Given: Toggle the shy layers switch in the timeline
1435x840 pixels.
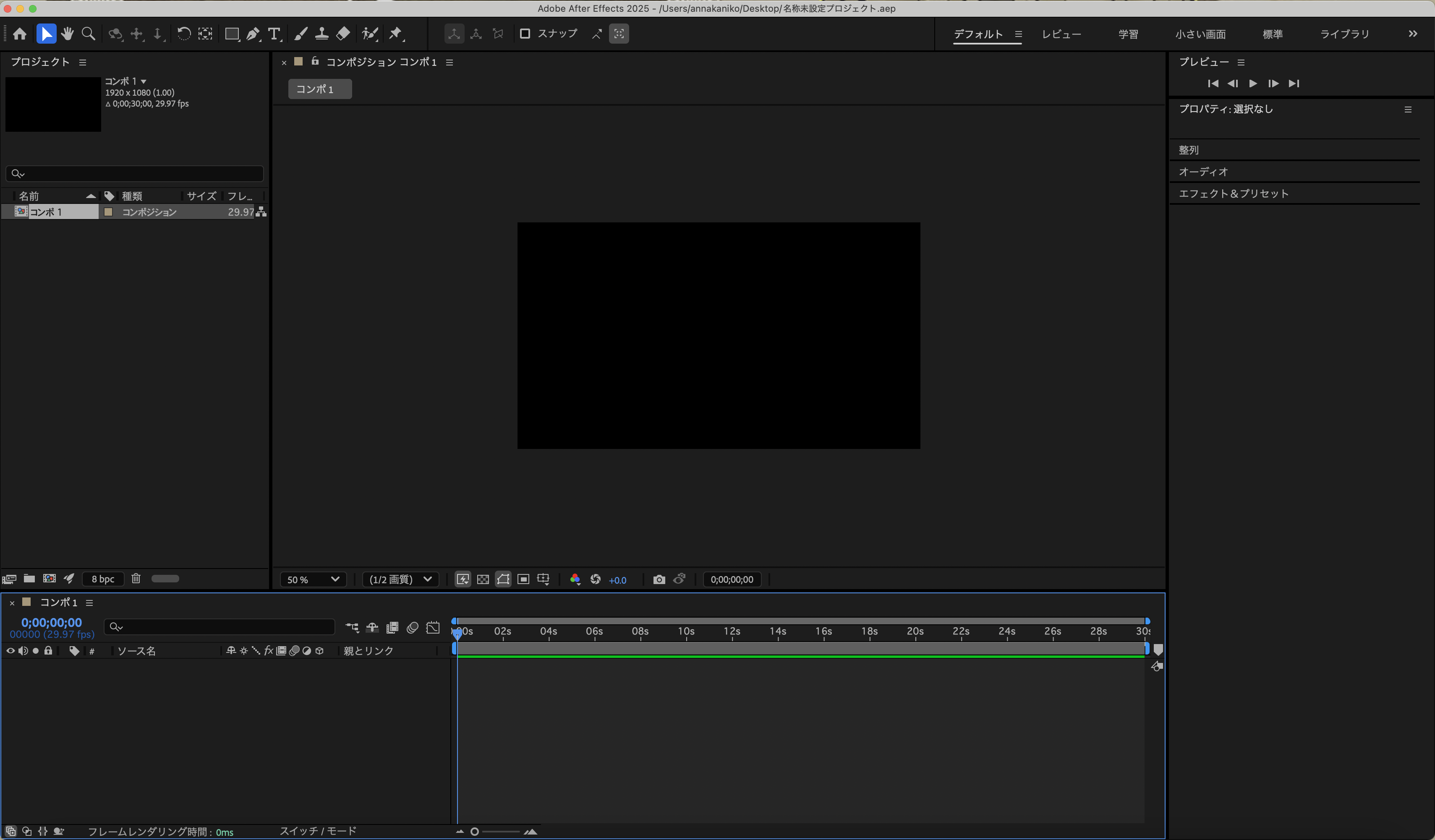Looking at the screenshot, I should click(372, 628).
